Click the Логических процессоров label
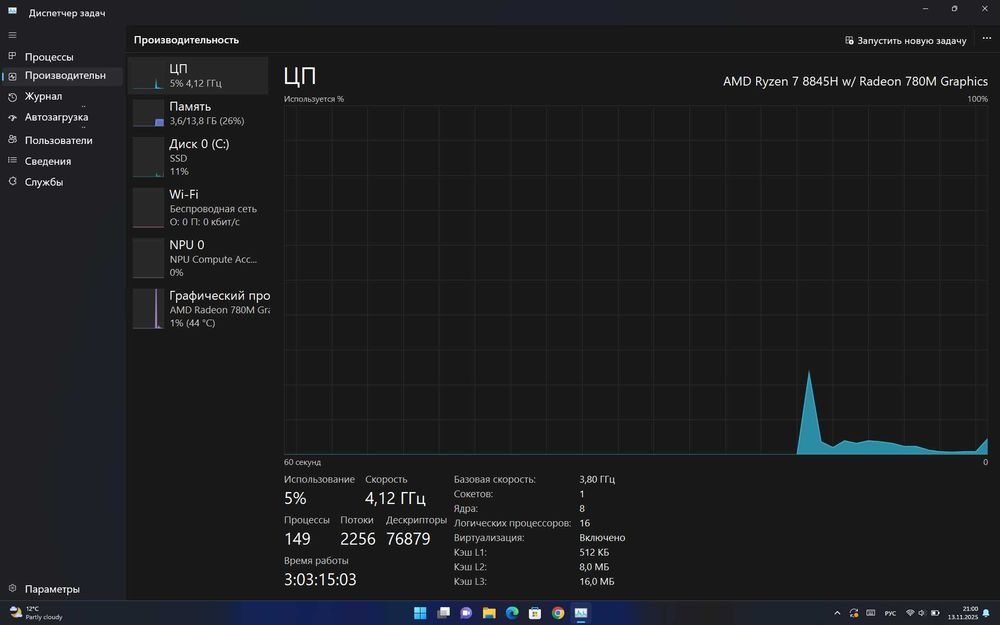Viewport: 1000px width, 625px height. pos(512,523)
